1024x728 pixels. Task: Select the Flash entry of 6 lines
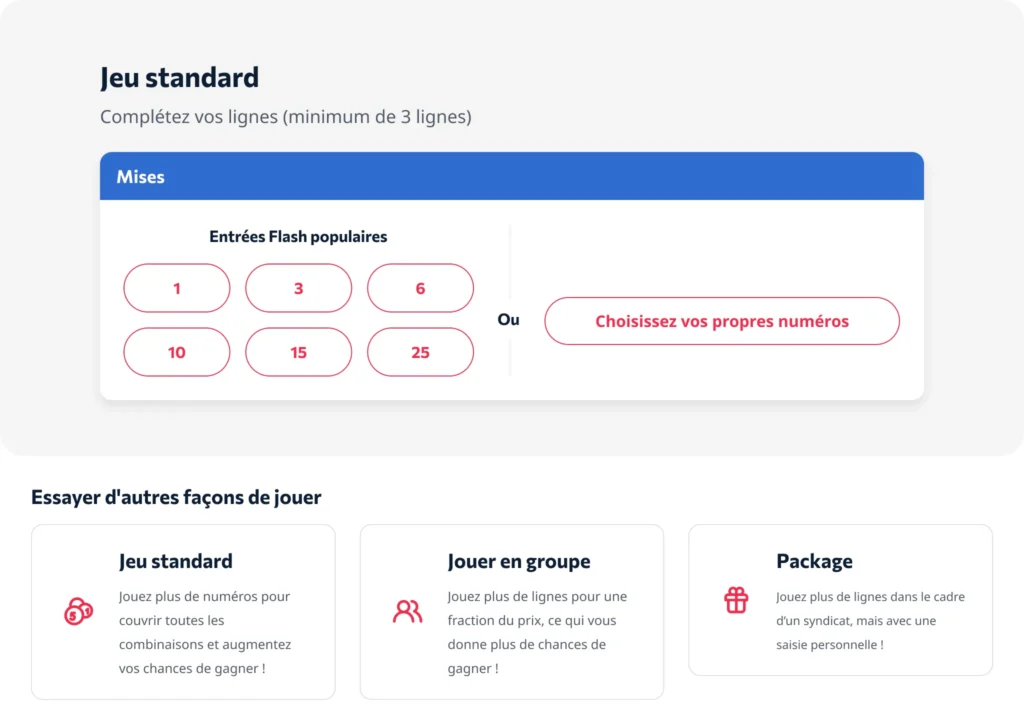(420, 288)
